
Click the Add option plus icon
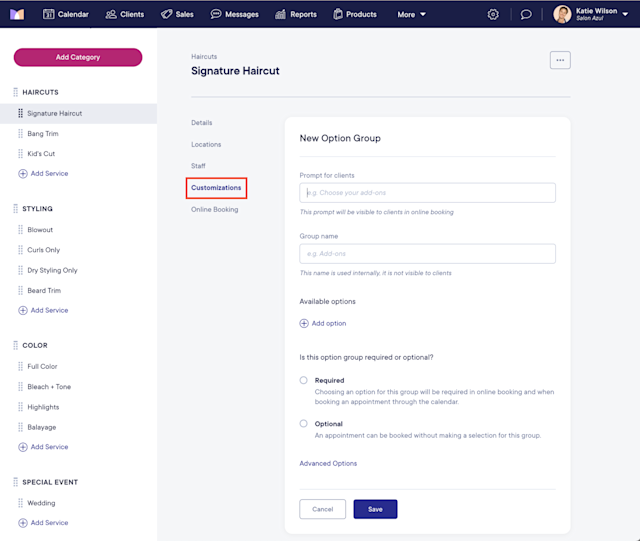click(304, 323)
